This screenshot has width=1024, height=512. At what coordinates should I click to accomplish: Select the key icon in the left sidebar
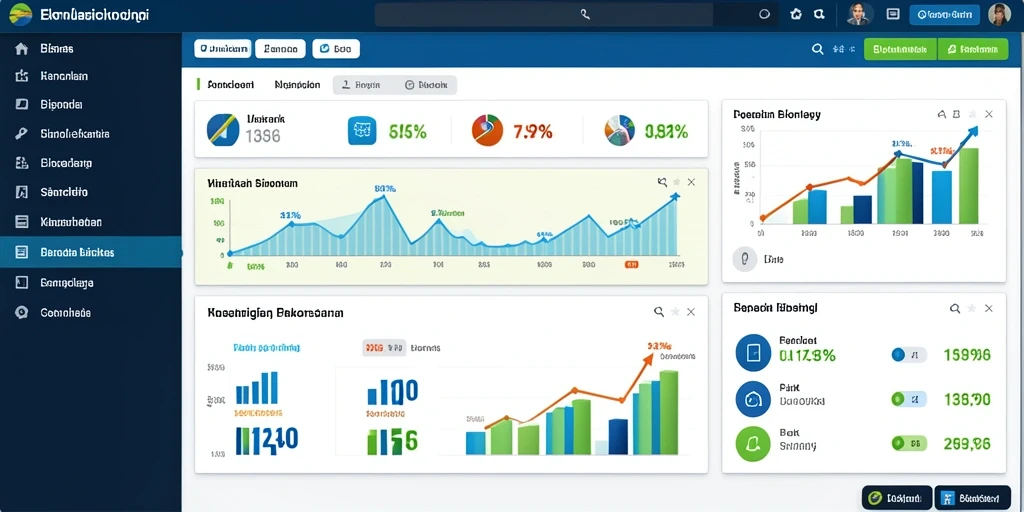coord(22,134)
